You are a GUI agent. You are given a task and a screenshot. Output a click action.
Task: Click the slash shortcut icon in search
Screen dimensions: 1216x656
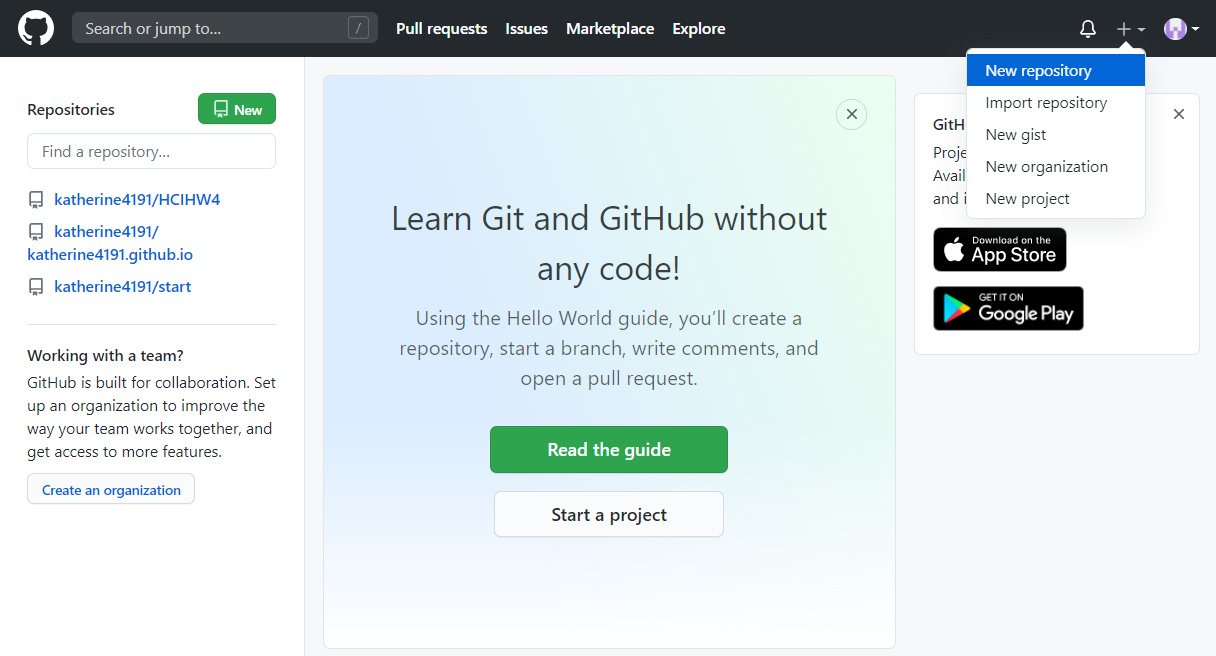(358, 28)
